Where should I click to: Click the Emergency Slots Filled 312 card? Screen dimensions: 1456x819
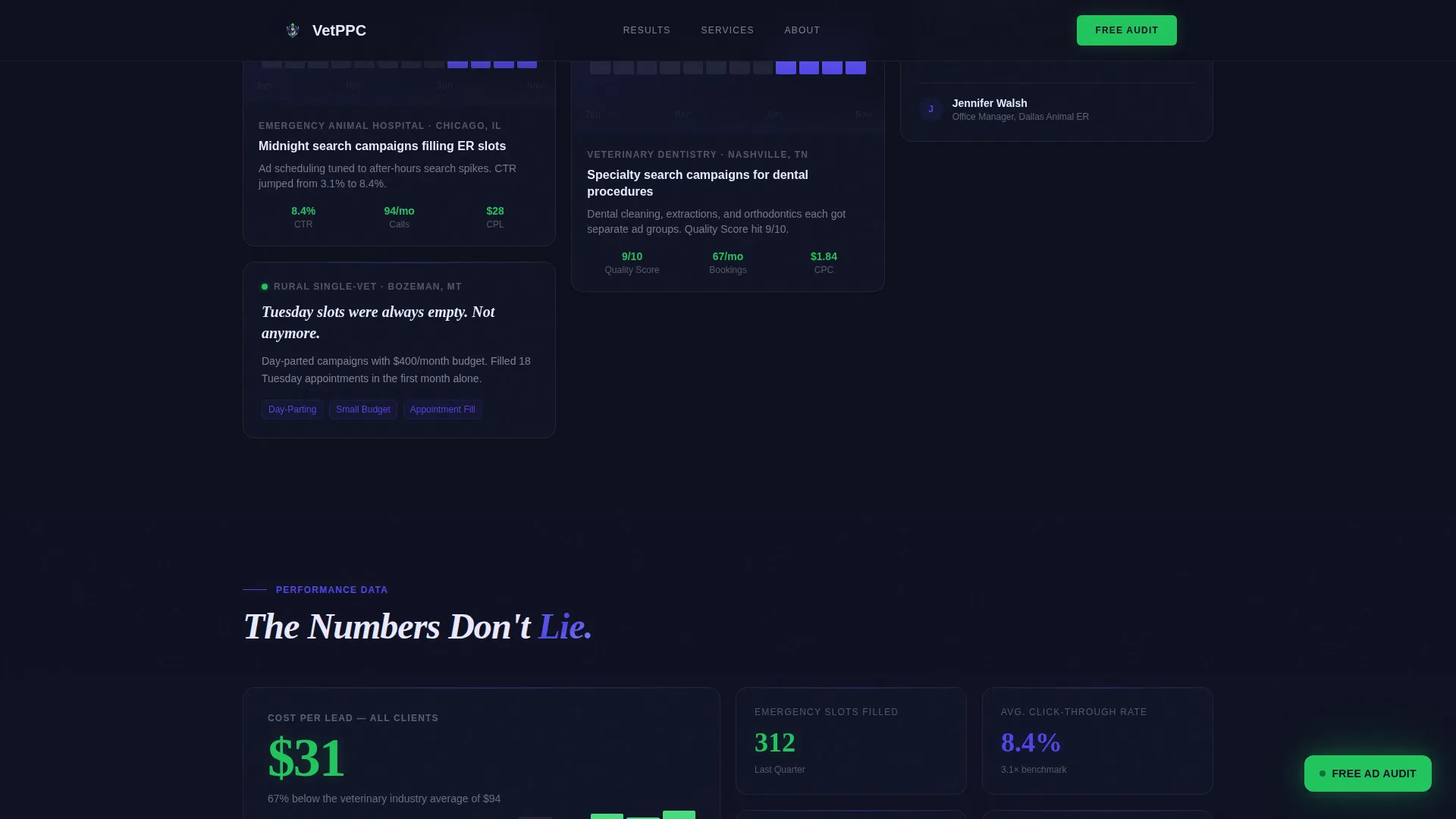pyautogui.click(x=851, y=741)
